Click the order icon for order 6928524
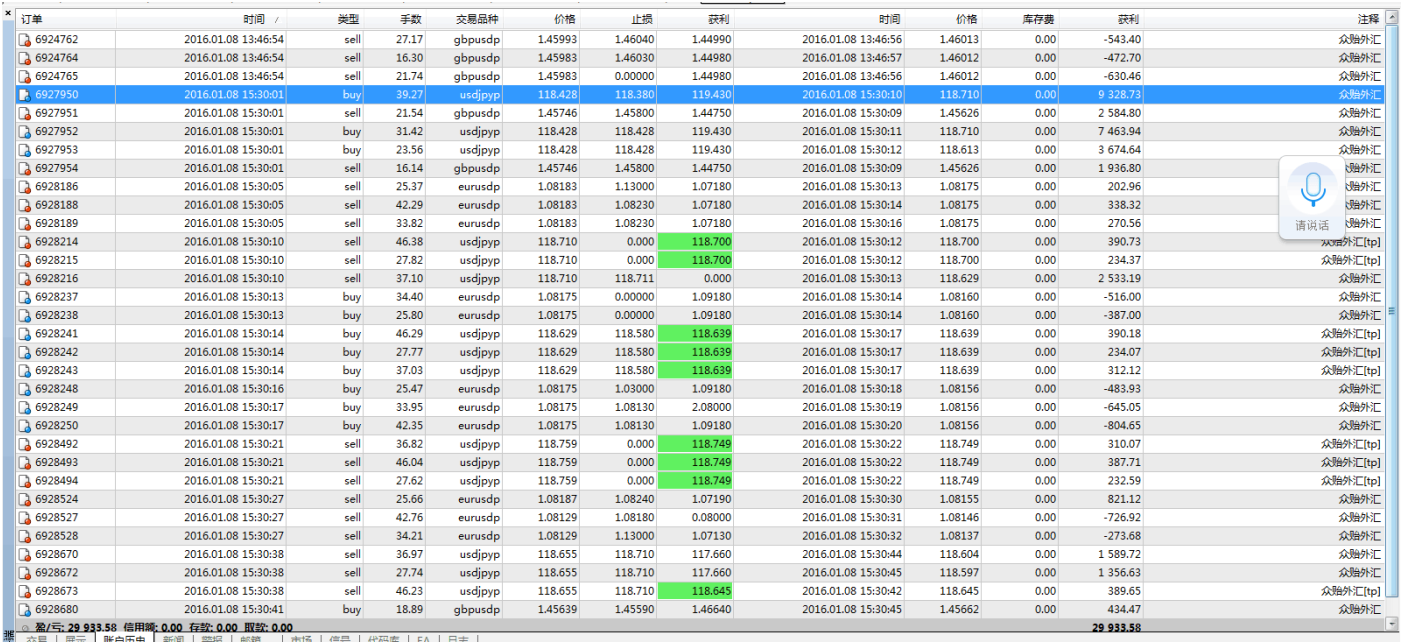 tap(25, 499)
